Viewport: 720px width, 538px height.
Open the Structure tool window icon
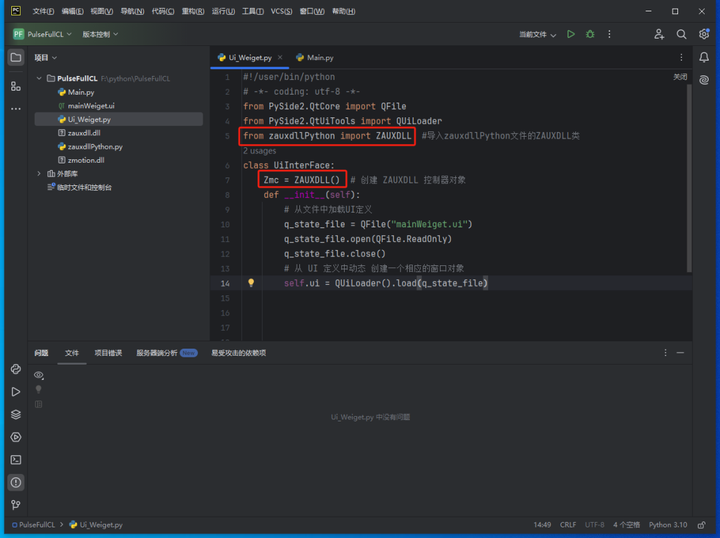pos(16,86)
